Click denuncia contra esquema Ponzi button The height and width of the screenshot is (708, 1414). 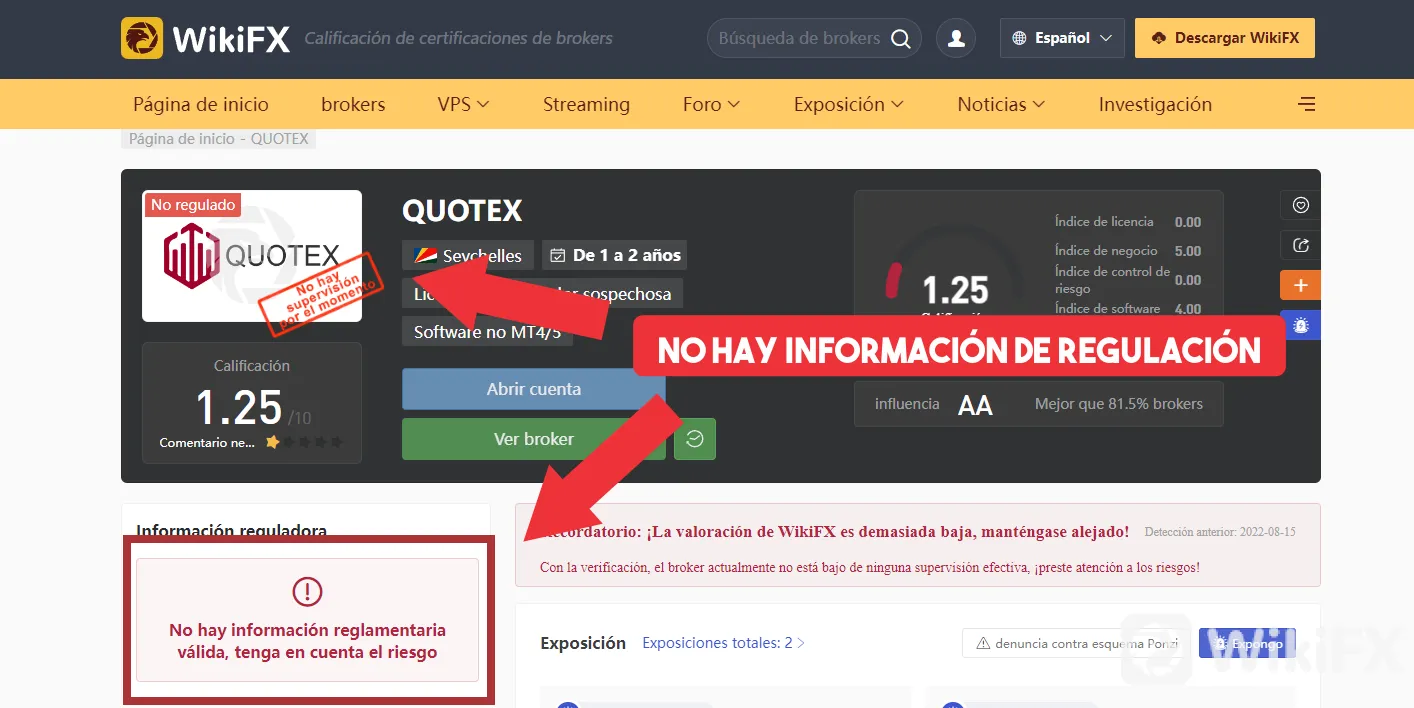pos(1076,643)
